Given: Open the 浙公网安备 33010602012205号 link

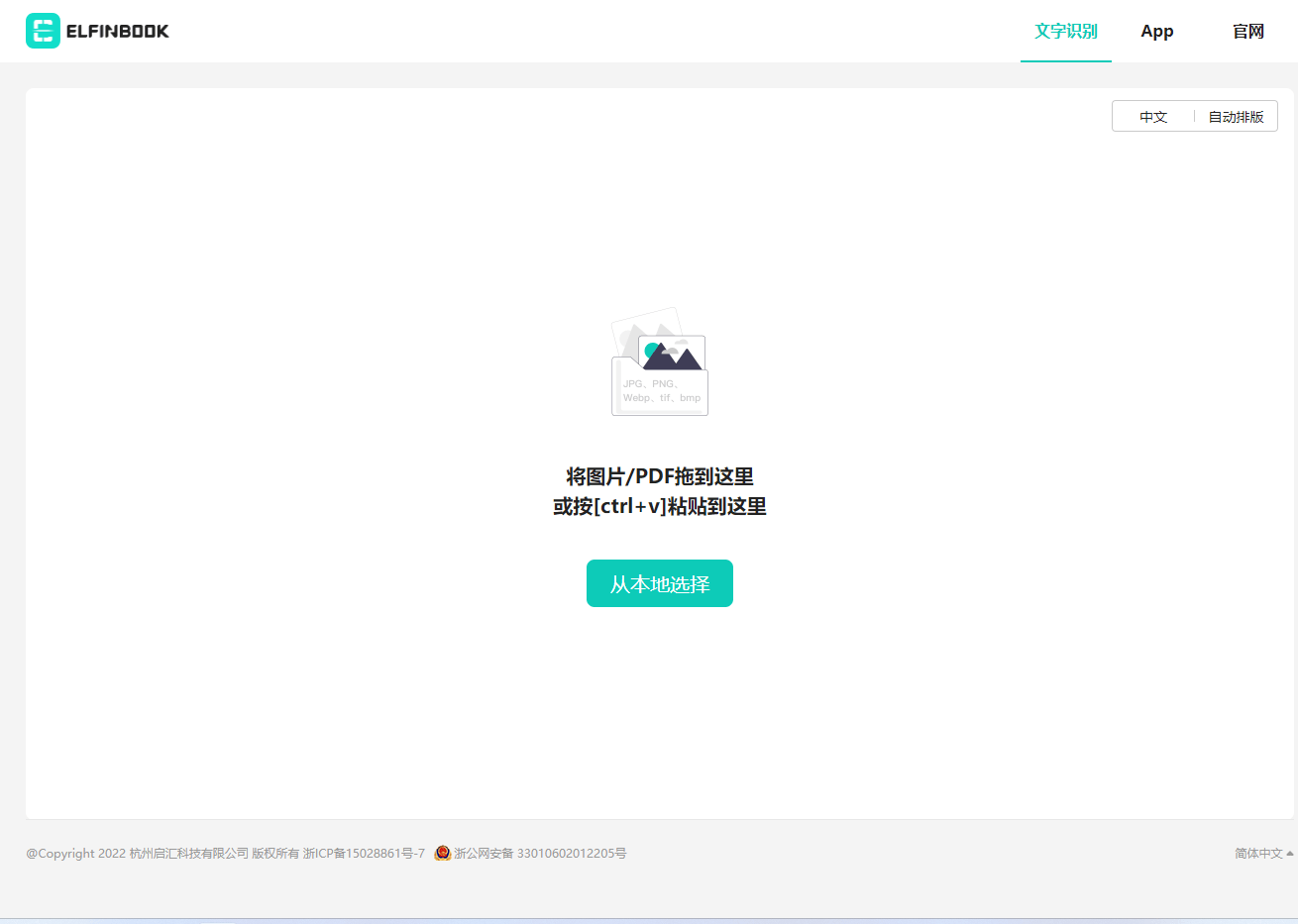Looking at the screenshot, I should [540, 854].
